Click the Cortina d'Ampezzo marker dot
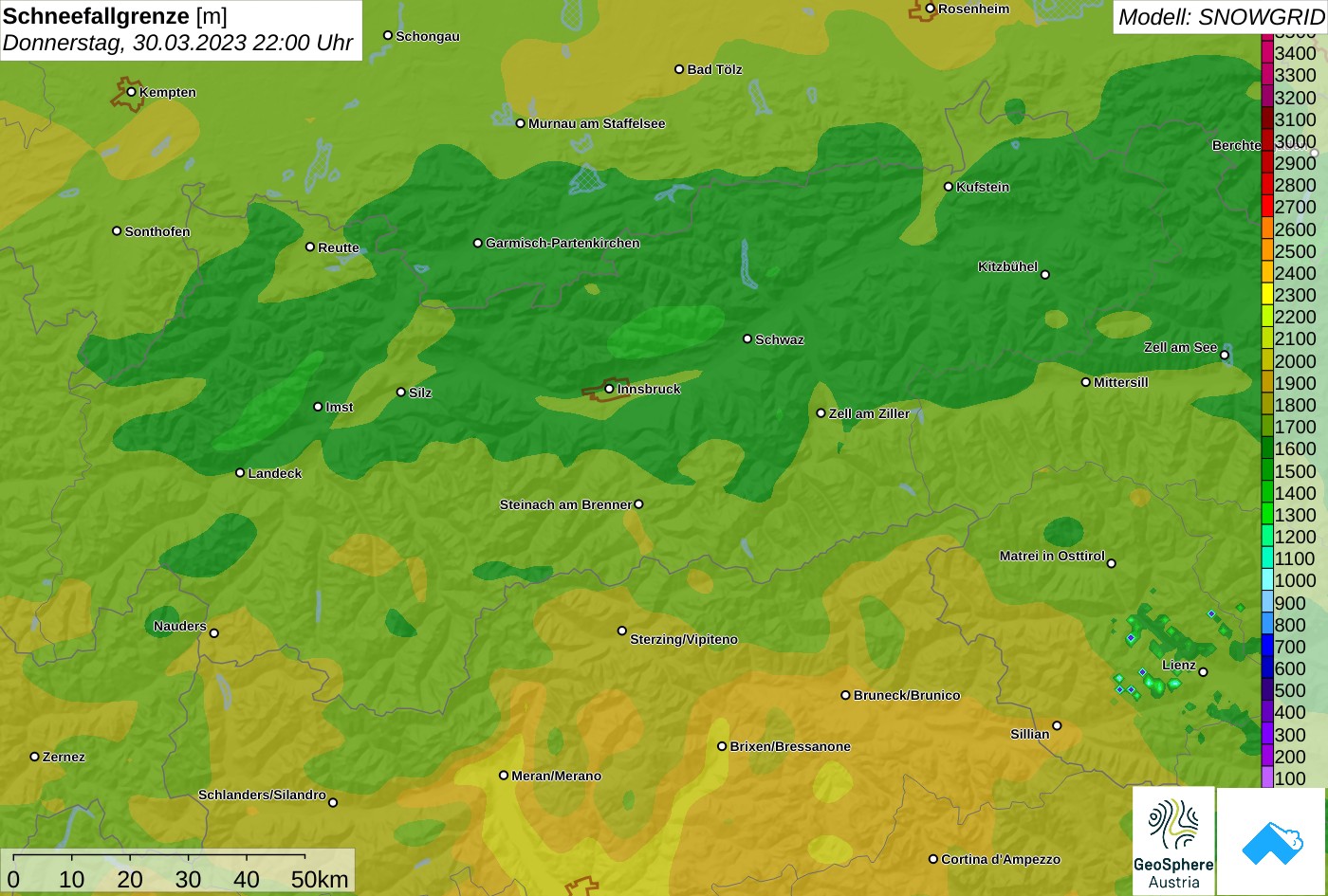 click(x=933, y=859)
